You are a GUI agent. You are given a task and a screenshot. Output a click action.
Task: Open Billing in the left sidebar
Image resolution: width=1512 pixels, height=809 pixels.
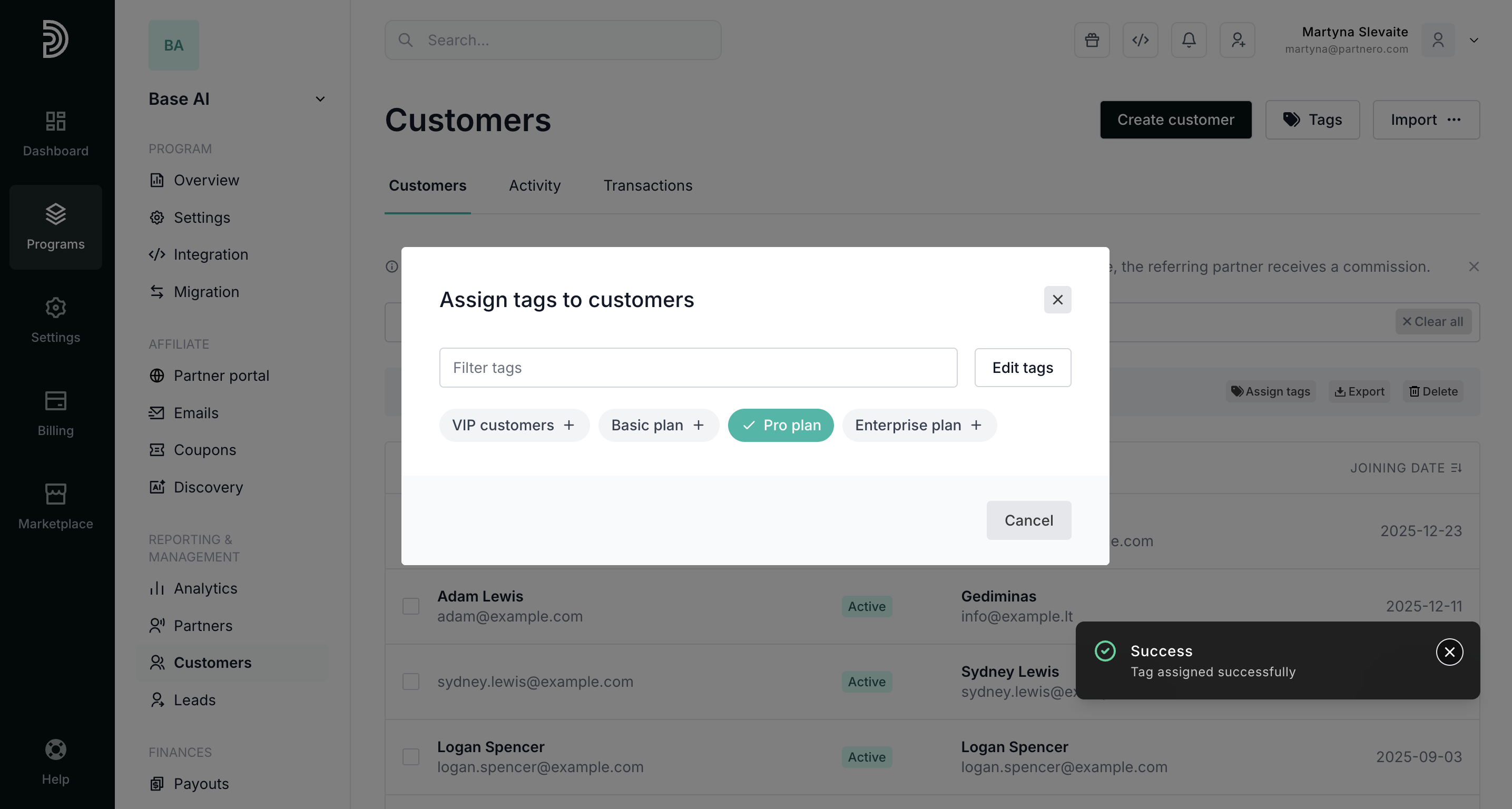56,413
